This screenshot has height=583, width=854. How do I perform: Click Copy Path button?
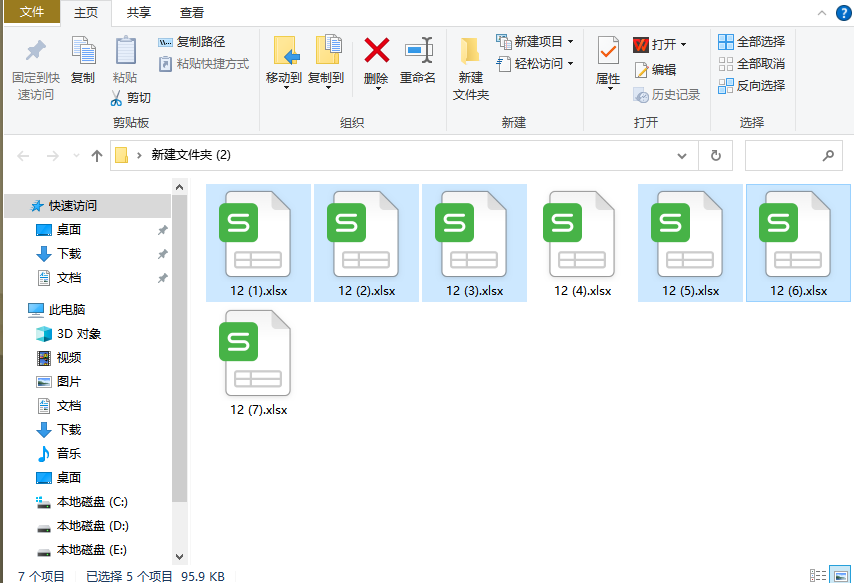pyautogui.click(x=192, y=42)
